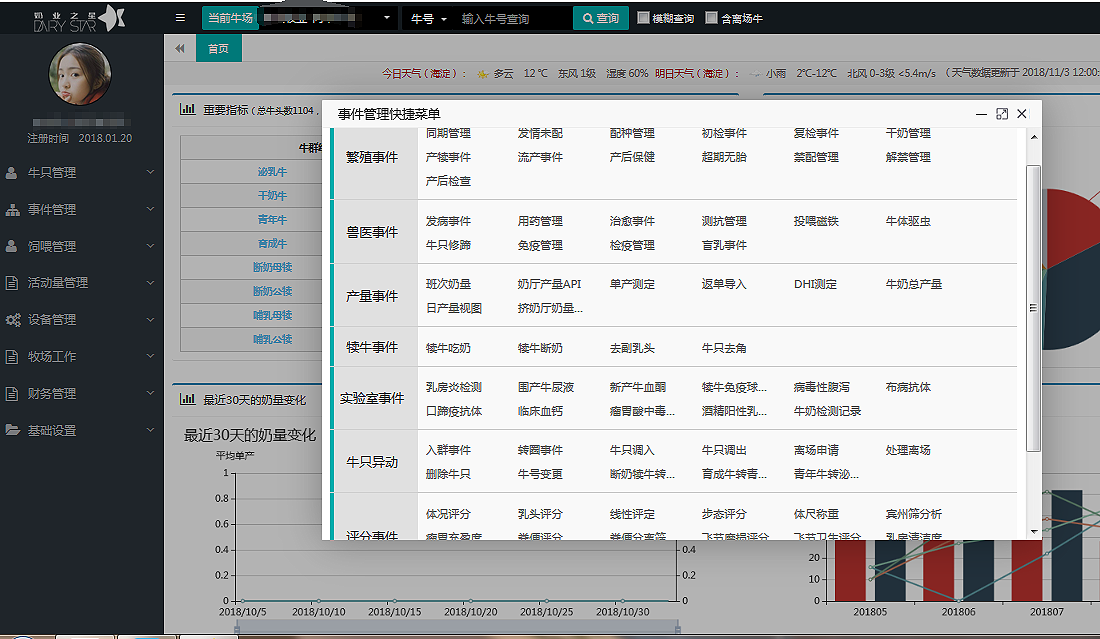The image size is (1100, 639).
Task: Switch to the 首页 tab
Action: [218, 48]
